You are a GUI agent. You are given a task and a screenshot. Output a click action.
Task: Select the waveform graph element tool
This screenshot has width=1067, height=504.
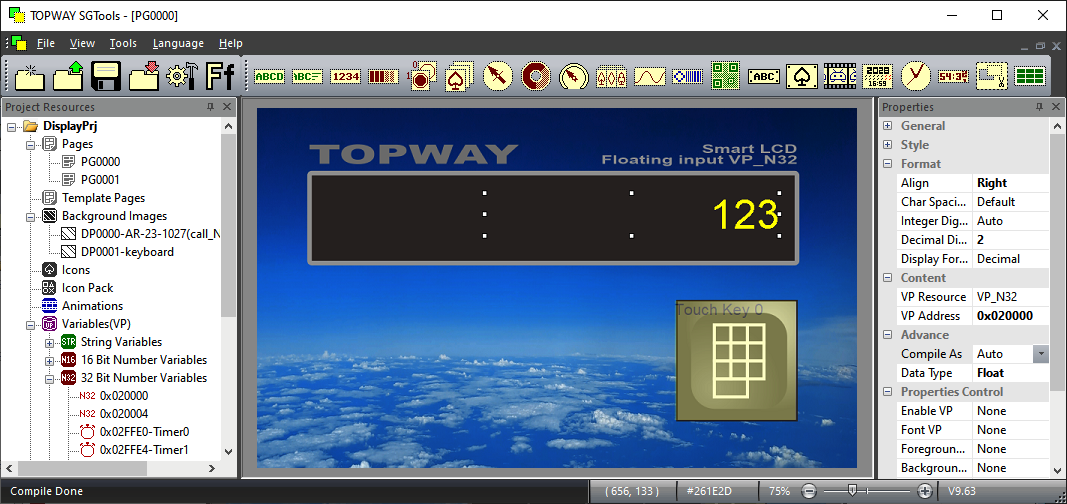[x=649, y=76]
